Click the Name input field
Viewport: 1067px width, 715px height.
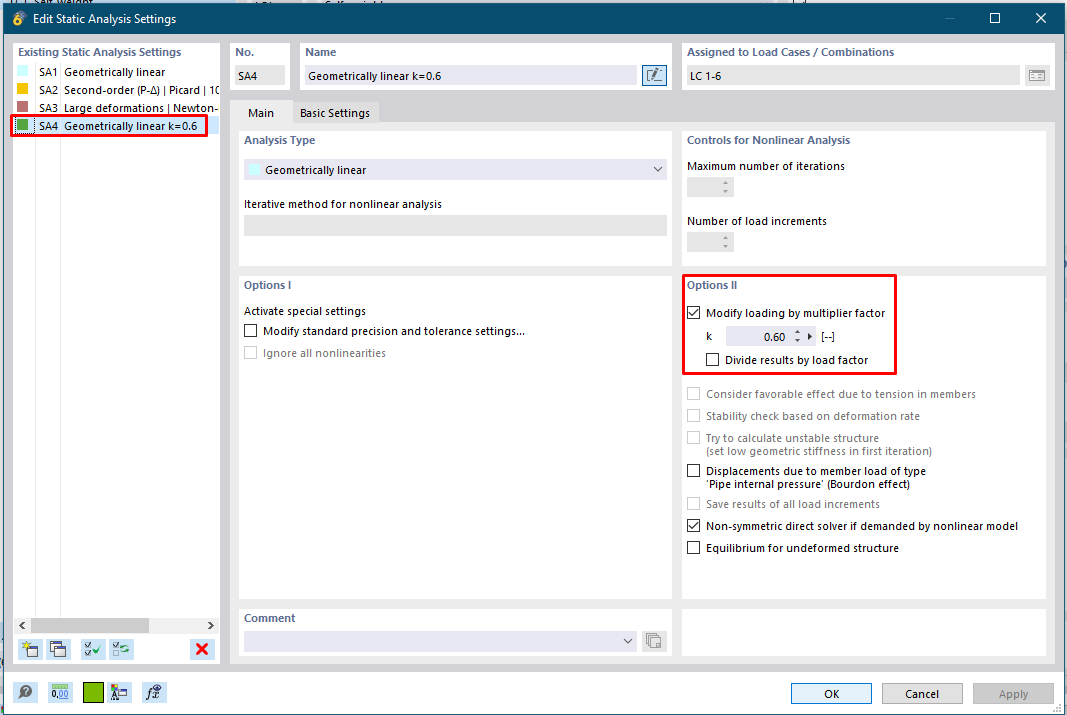coord(470,76)
